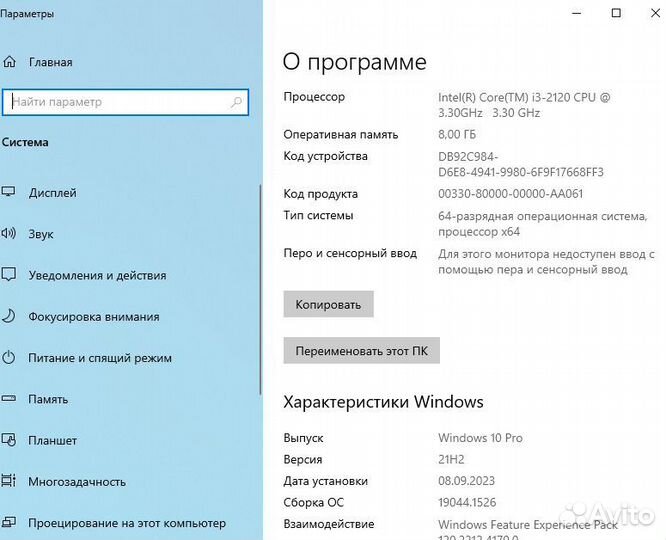Select RAM value 8,00 ГБ
The image size is (666, 540).
[x=457, y=135]
